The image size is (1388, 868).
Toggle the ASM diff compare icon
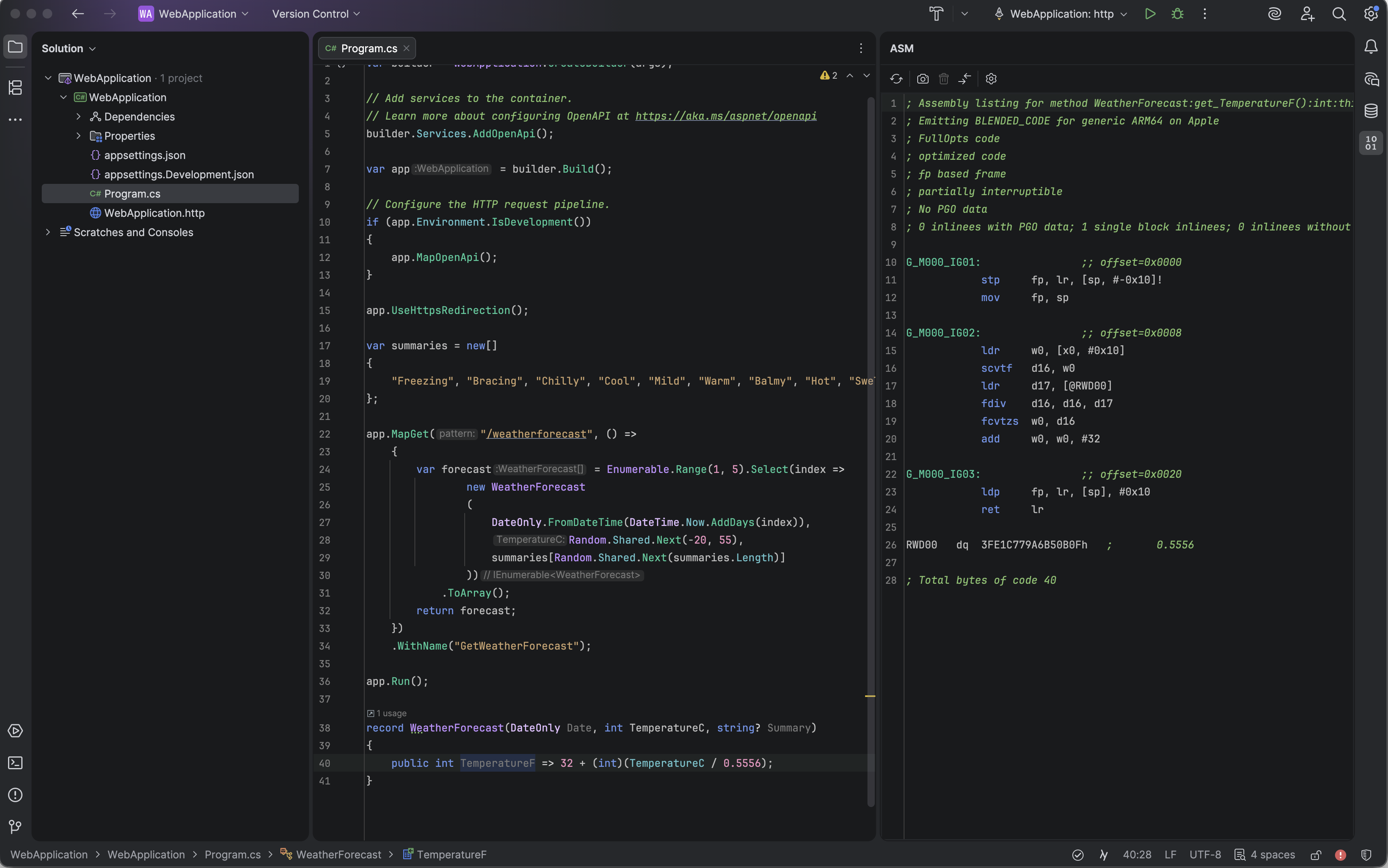pos(965,79)
